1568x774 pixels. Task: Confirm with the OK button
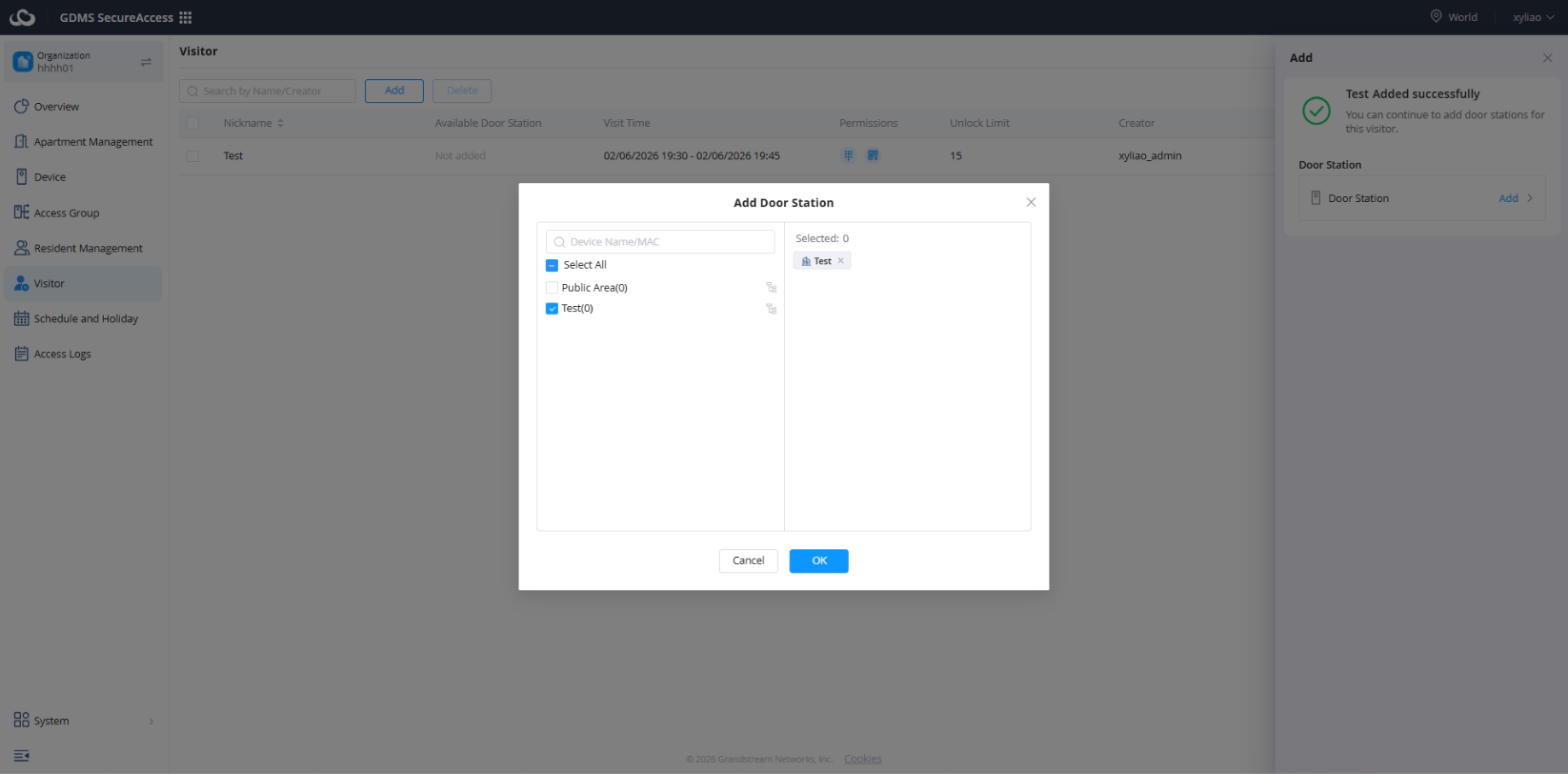coord(819,560)
